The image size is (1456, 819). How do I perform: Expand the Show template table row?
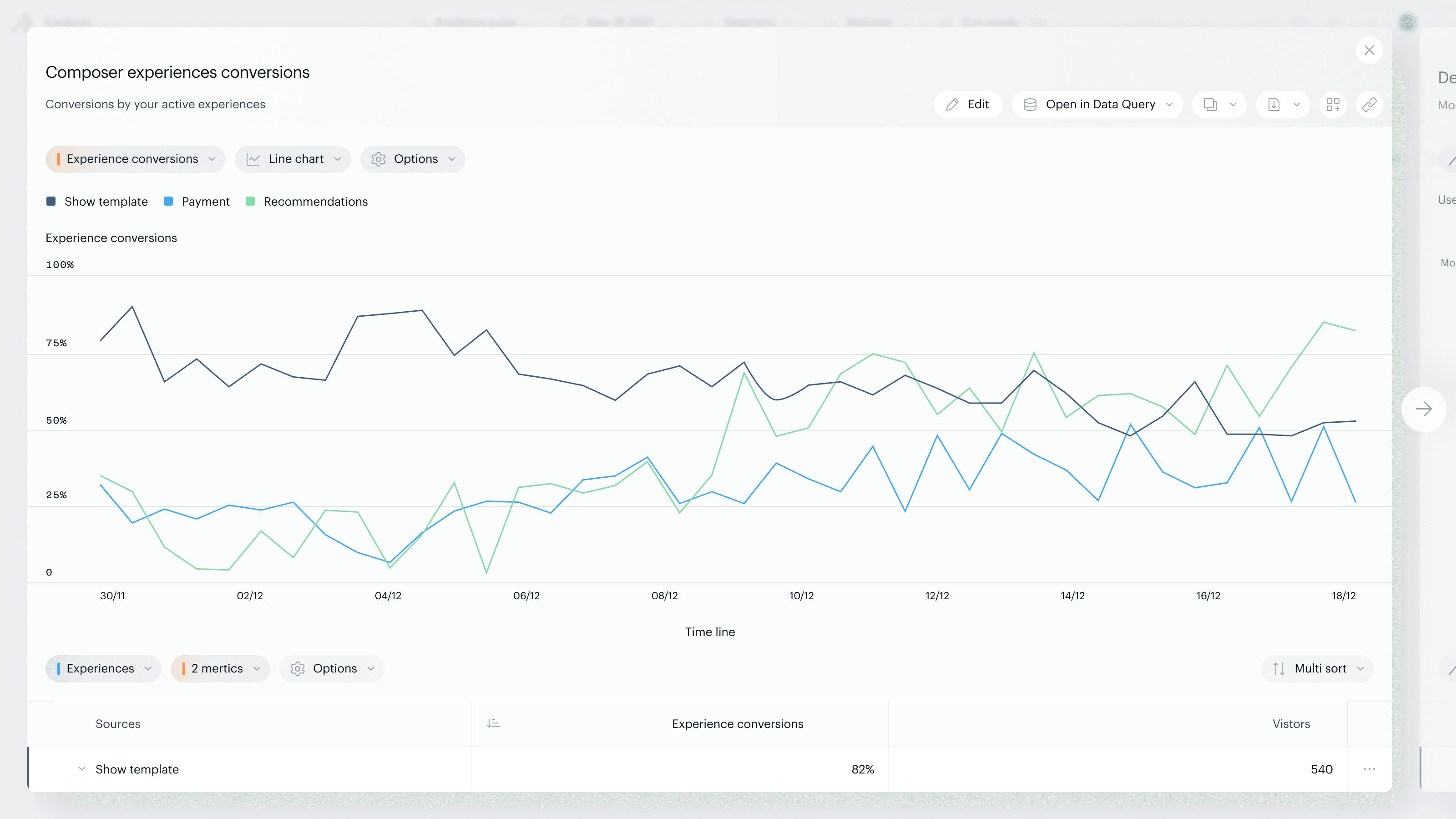click(x=82, y=769)
